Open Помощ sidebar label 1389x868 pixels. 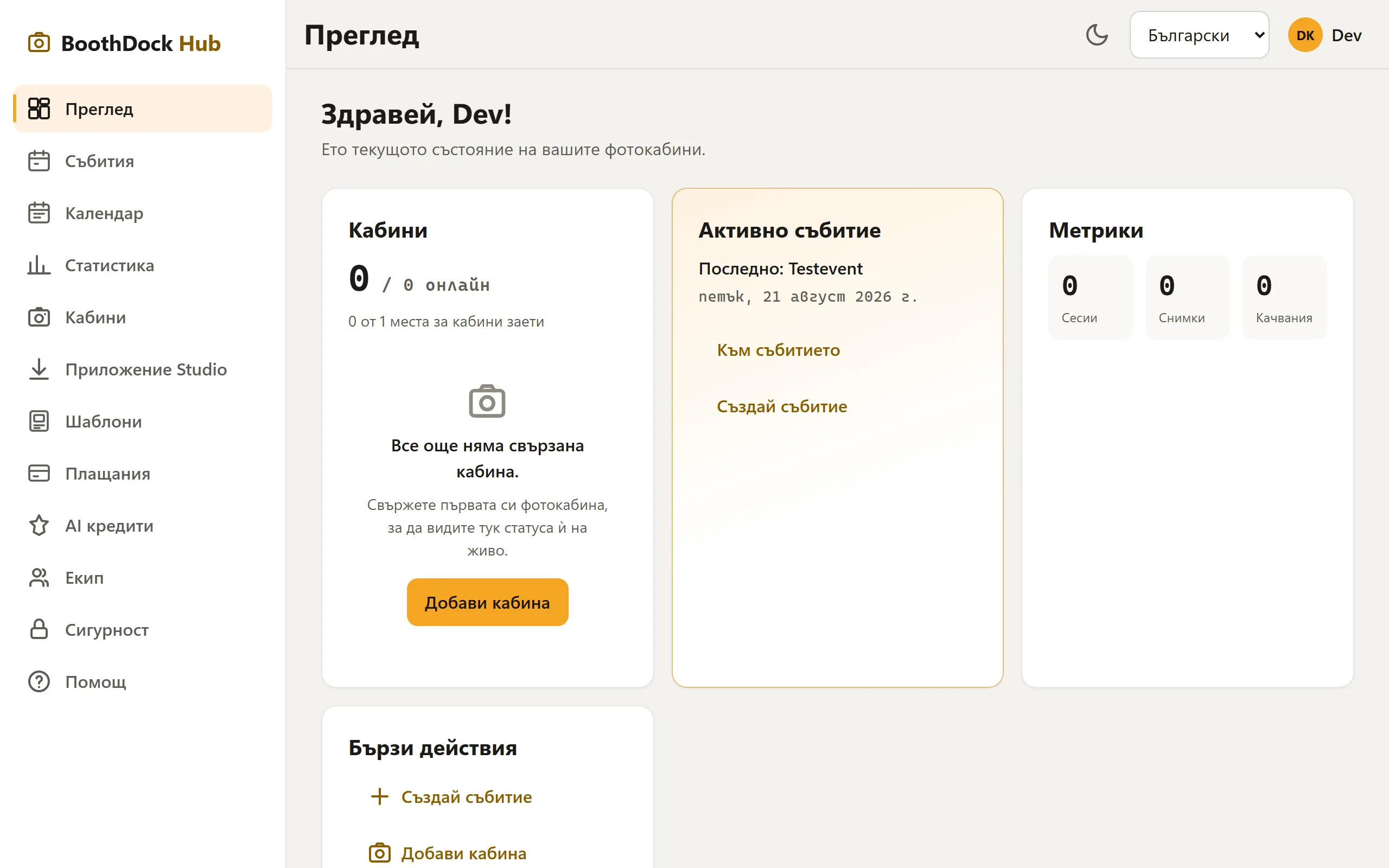coord(95,682)
